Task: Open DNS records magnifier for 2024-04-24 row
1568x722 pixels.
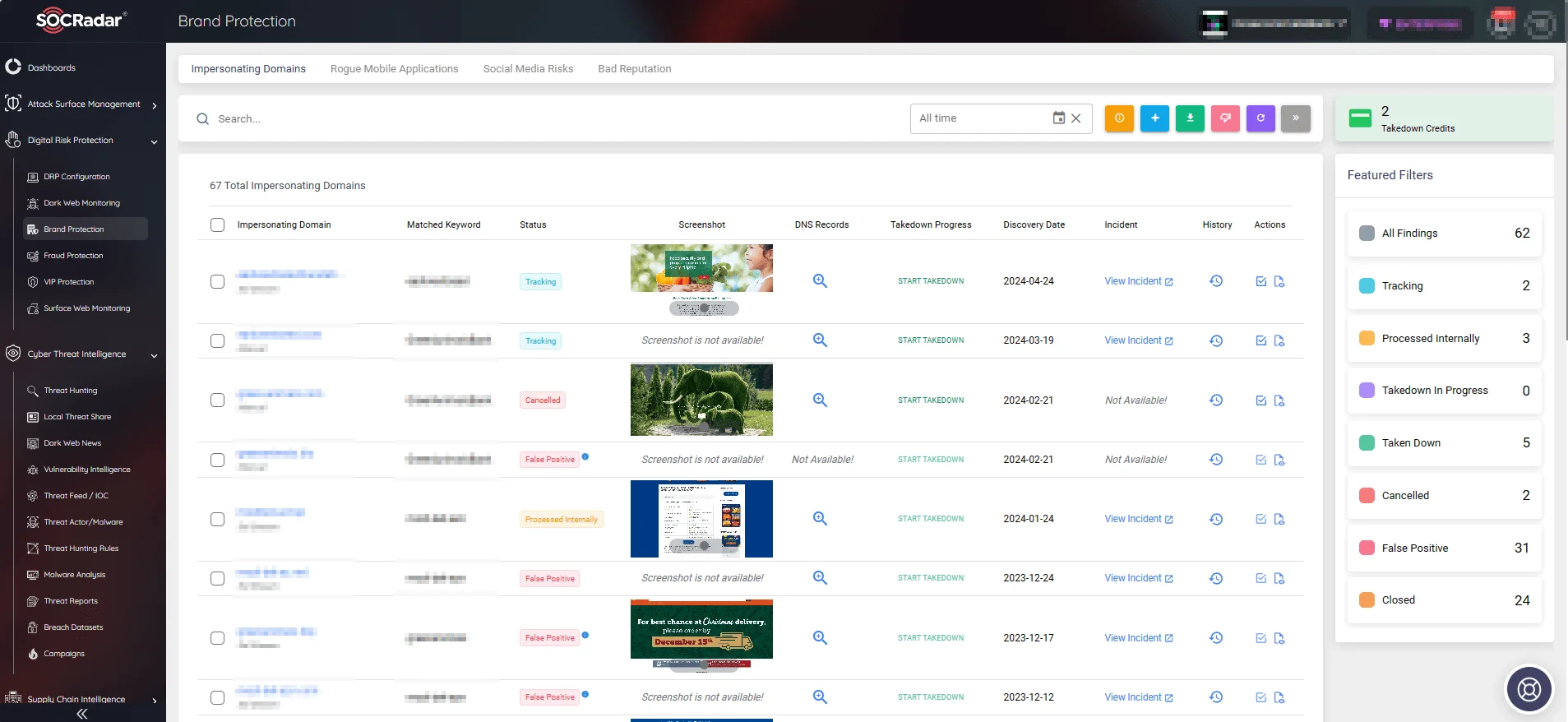Action: (820, 281)
